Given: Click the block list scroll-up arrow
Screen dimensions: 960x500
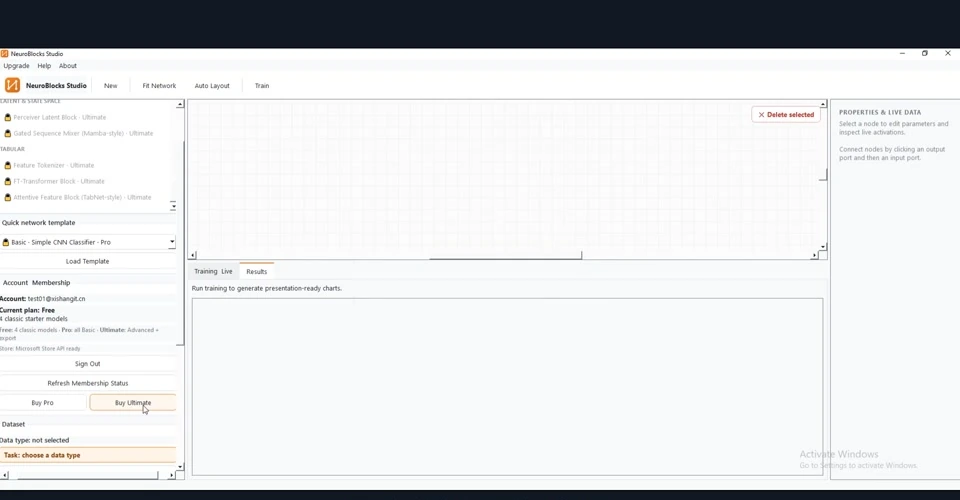Looking at the screenshot, I should 180,105.
